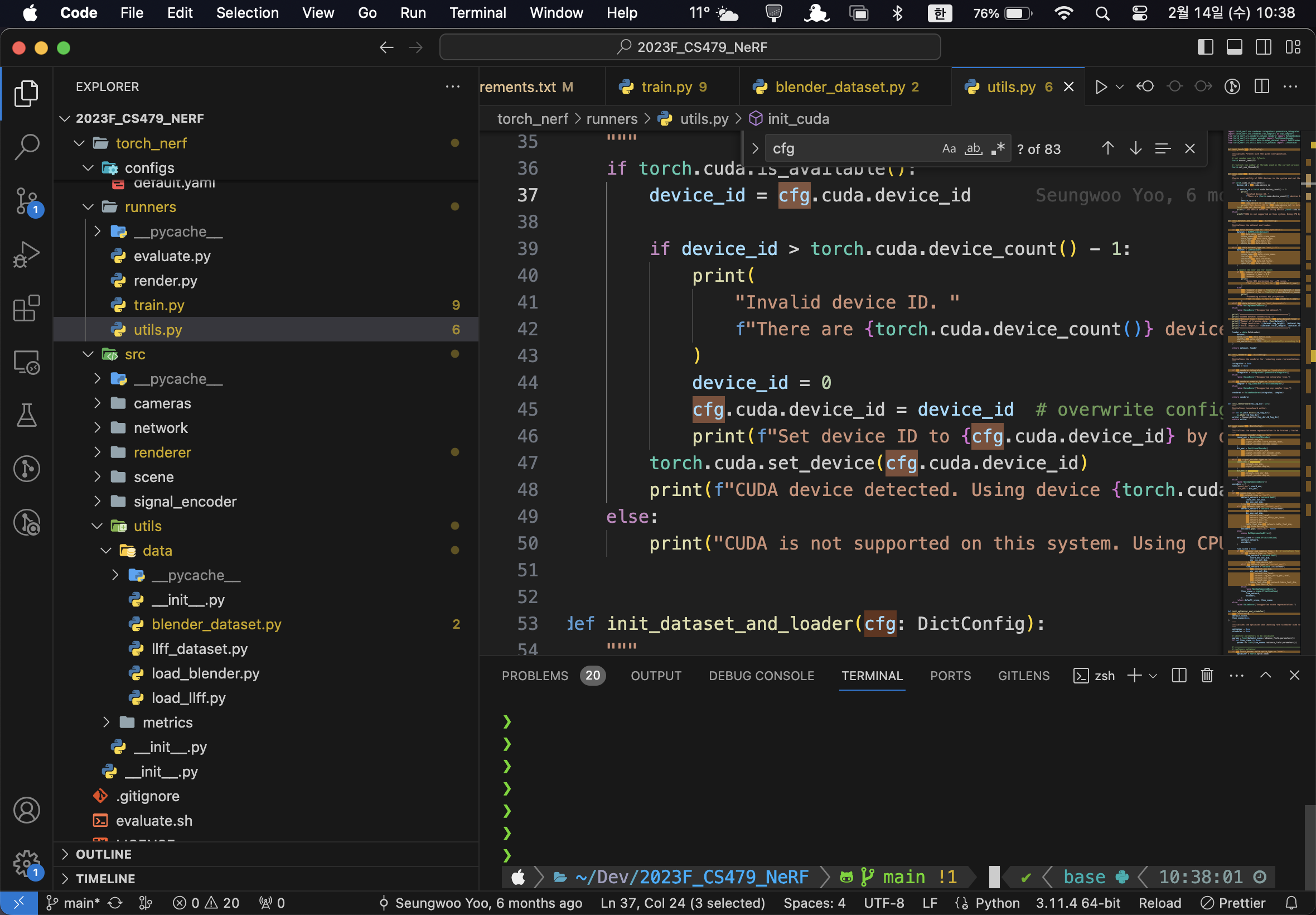Open Source Control view with badge
This screenshot has width=1316, height=915.
tap(26, 201)
